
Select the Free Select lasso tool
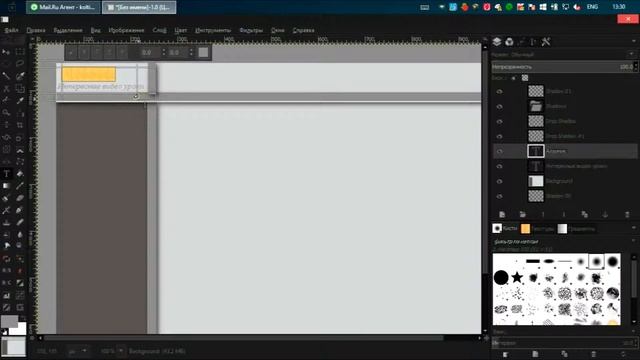click(20, 64)
